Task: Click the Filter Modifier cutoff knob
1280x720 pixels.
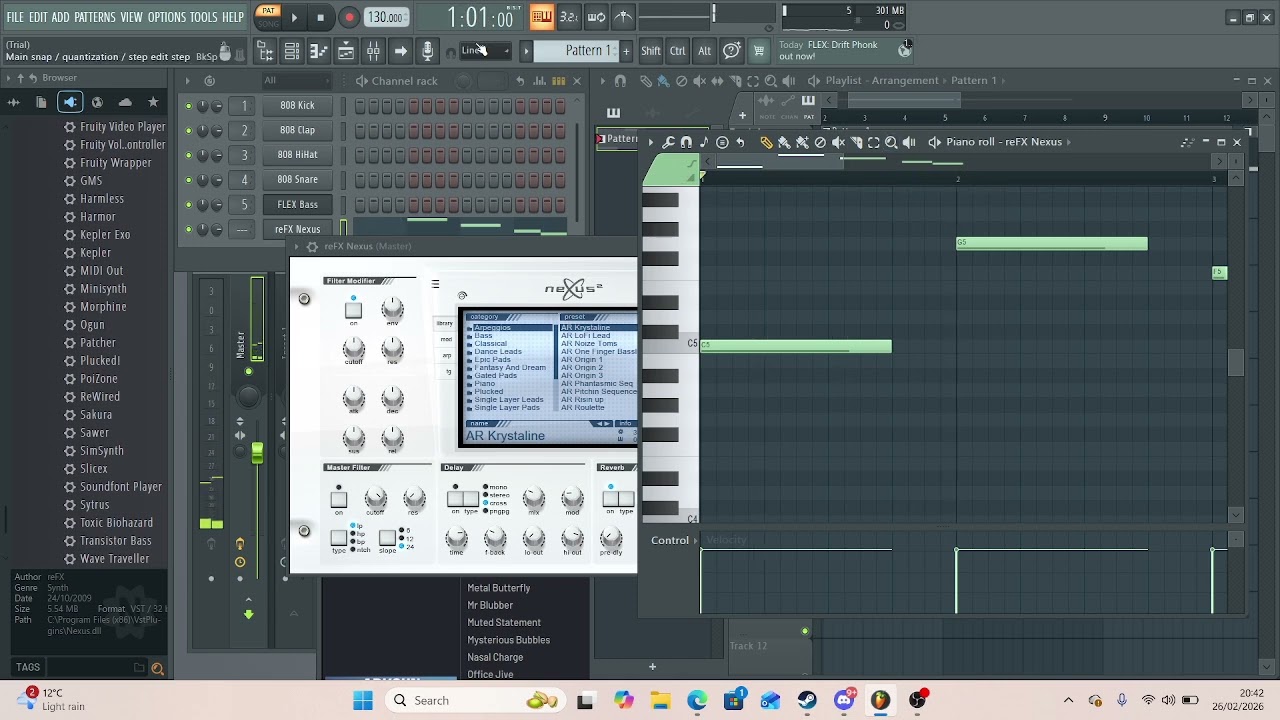Action: (354, 347)
